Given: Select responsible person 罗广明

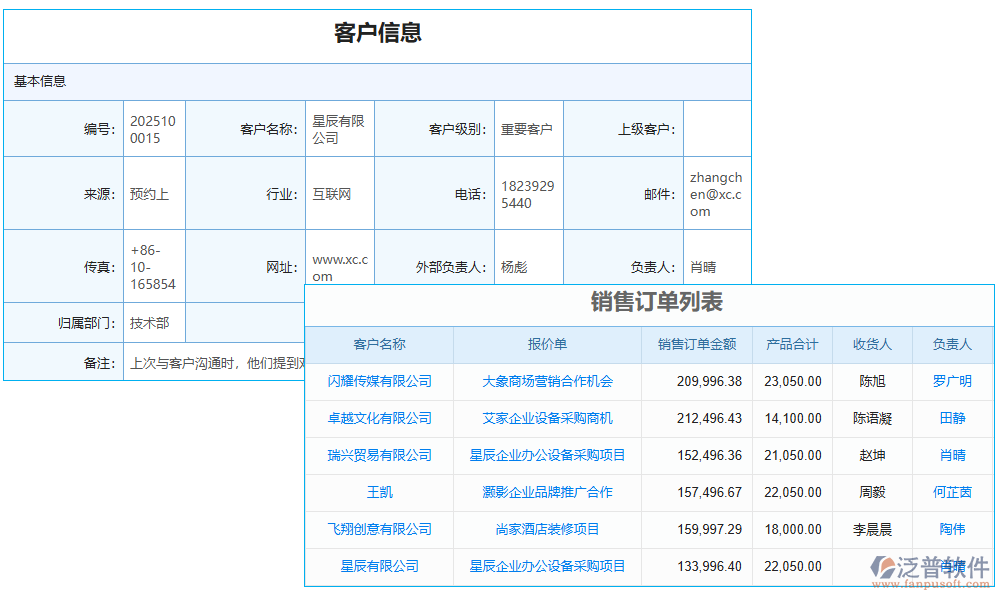Looking at the screenshot, I should [955, 381].
